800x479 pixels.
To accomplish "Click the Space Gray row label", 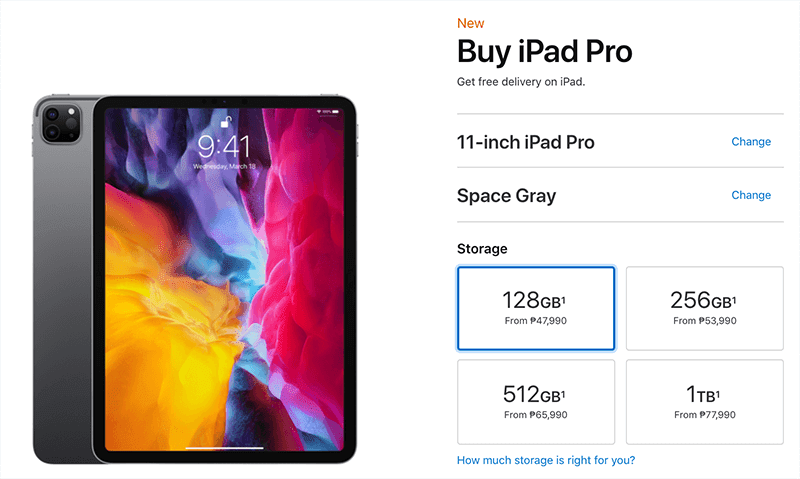I will coord(506,196).
